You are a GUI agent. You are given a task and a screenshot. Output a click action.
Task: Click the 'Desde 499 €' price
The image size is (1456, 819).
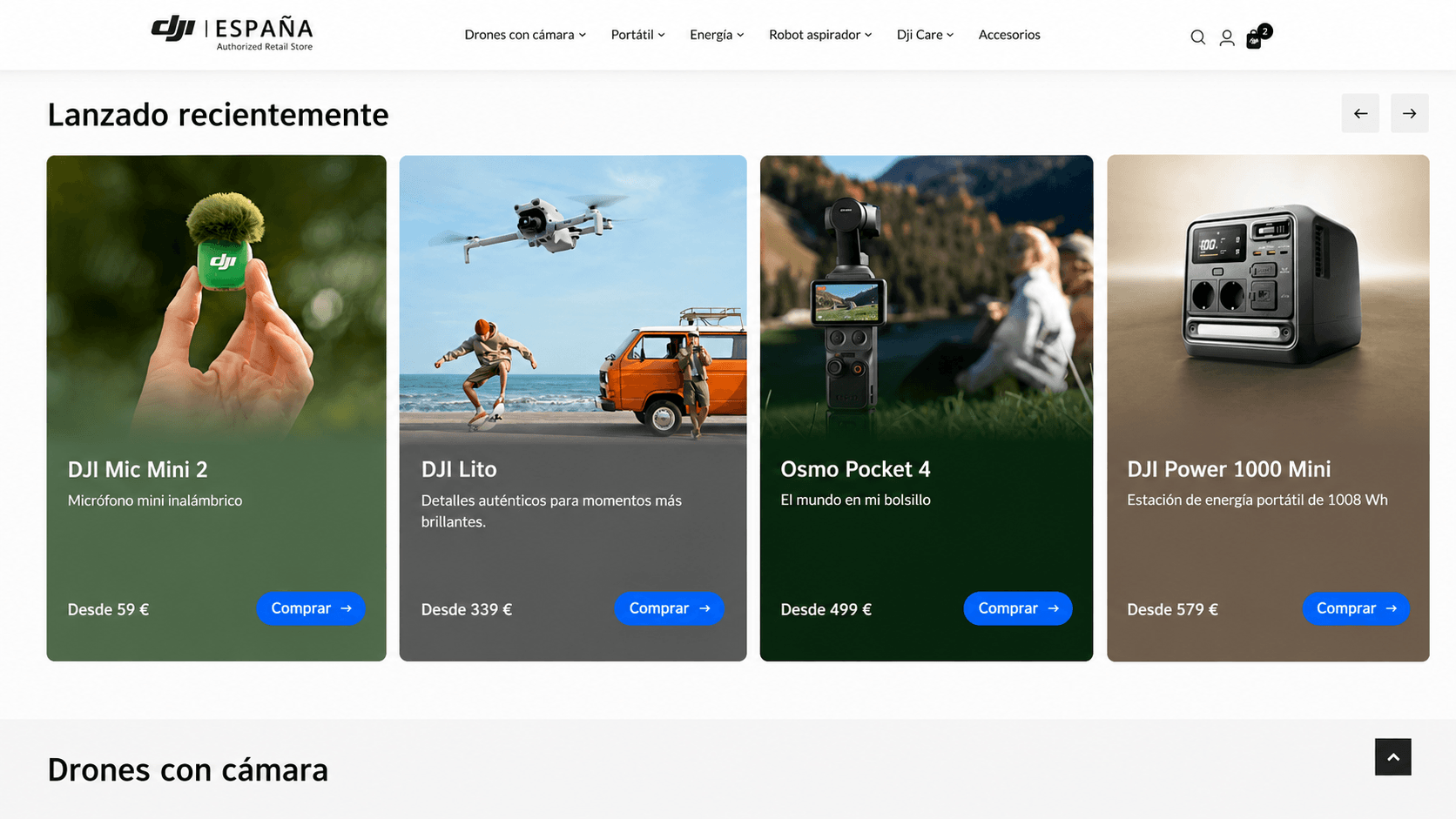click(826, 610)
